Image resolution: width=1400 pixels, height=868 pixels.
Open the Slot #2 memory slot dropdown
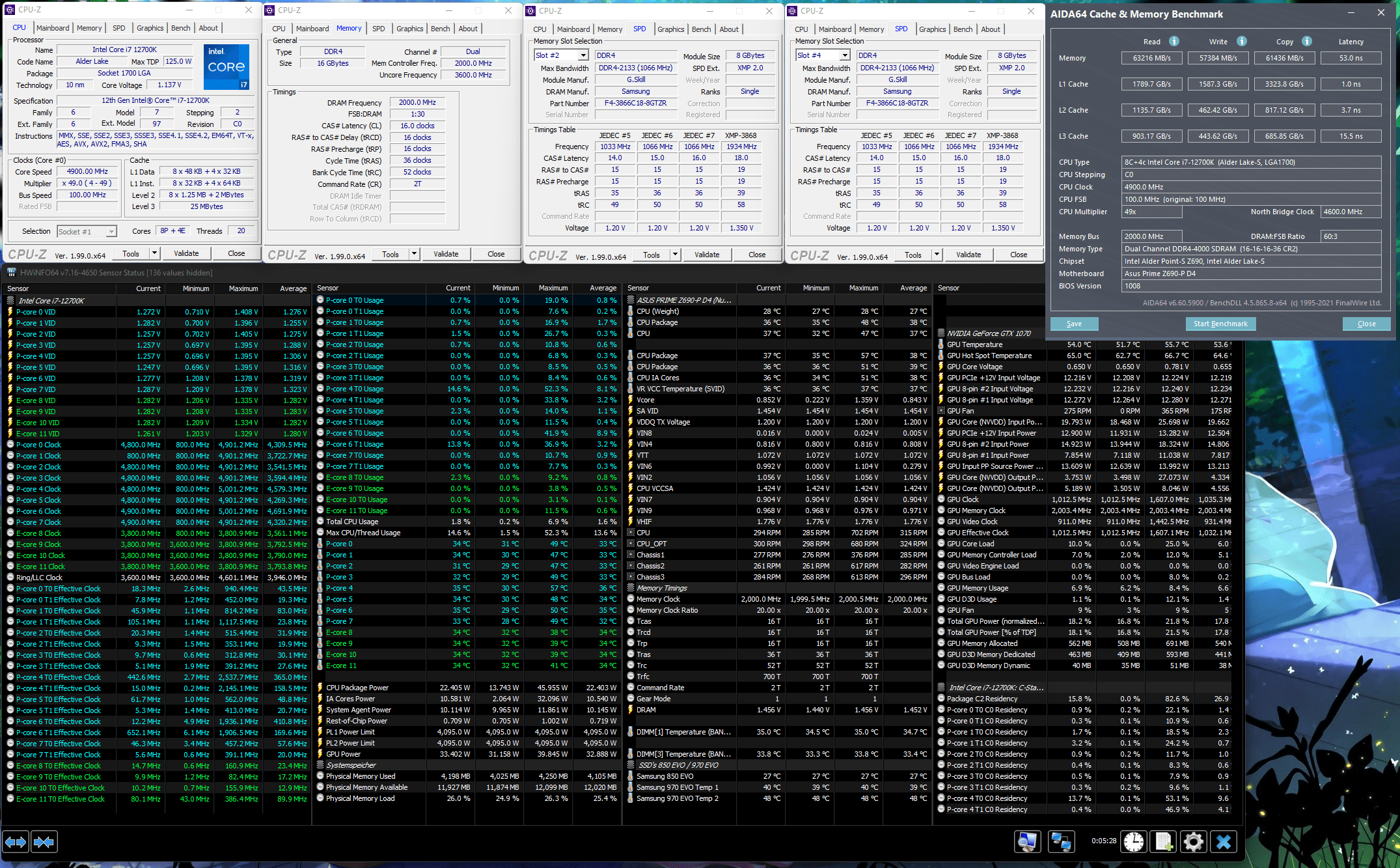point(583,55)
